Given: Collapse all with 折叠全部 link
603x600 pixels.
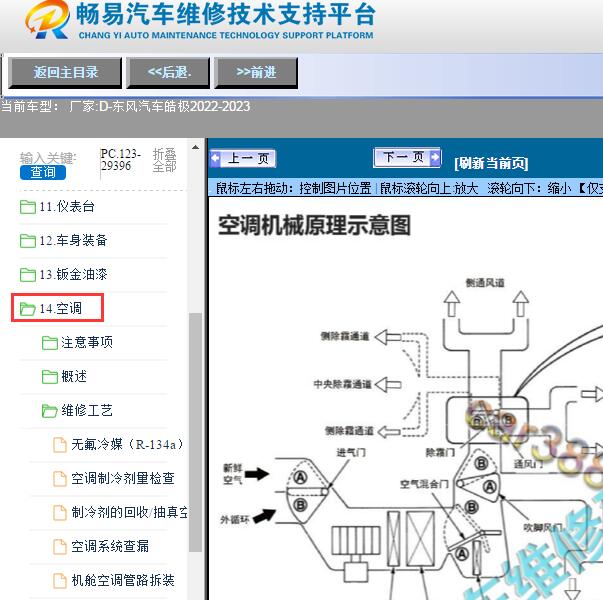Looking at the screenshot, I should pos(165,160).
